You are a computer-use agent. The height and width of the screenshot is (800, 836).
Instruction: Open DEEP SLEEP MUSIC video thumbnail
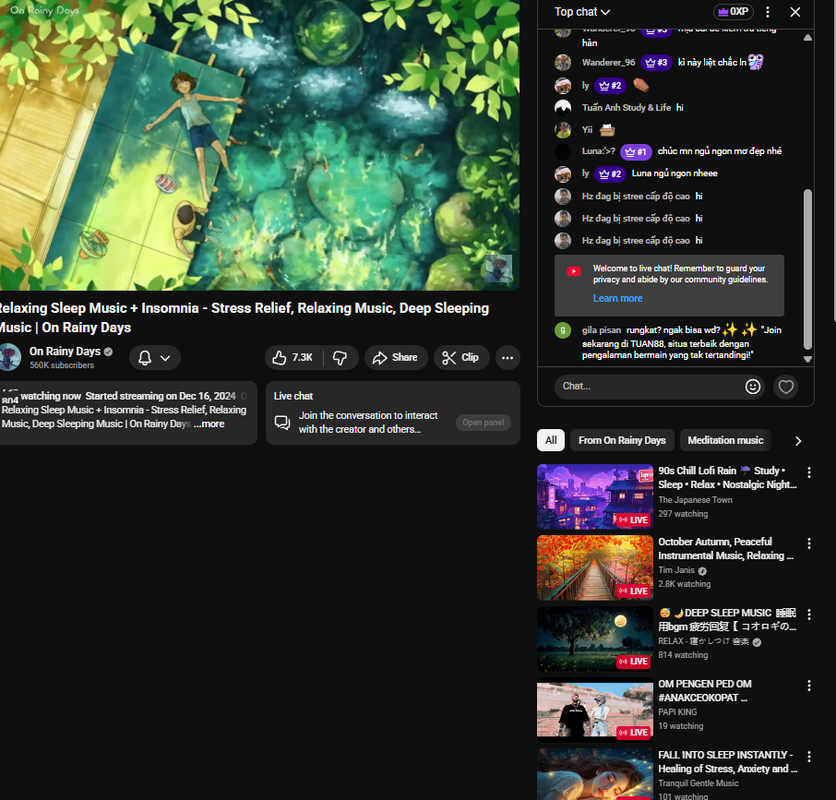tap(595, 638)
